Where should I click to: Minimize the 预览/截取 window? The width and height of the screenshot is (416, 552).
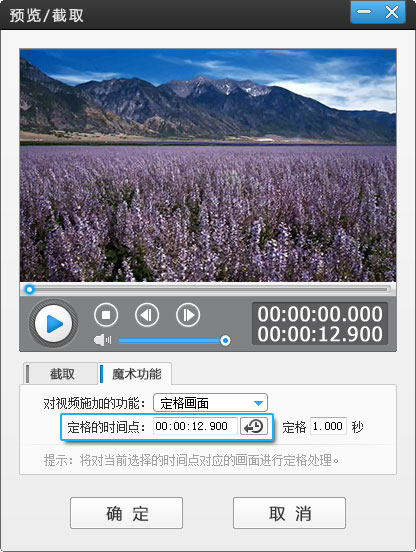click(364, 12)
